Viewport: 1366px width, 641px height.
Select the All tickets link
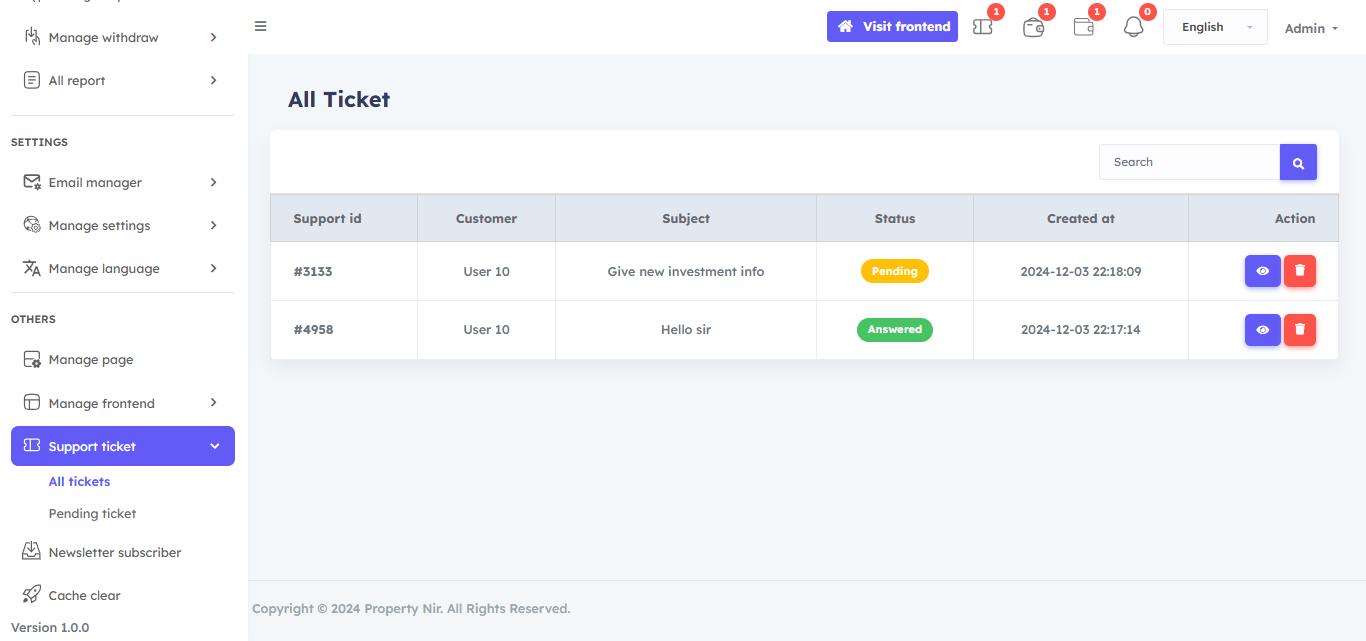coord(79,481)
